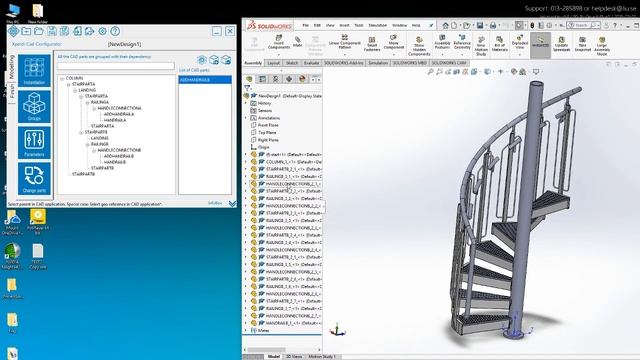Click Zoom to Fit in view toolbar

[x=430, y=71]
